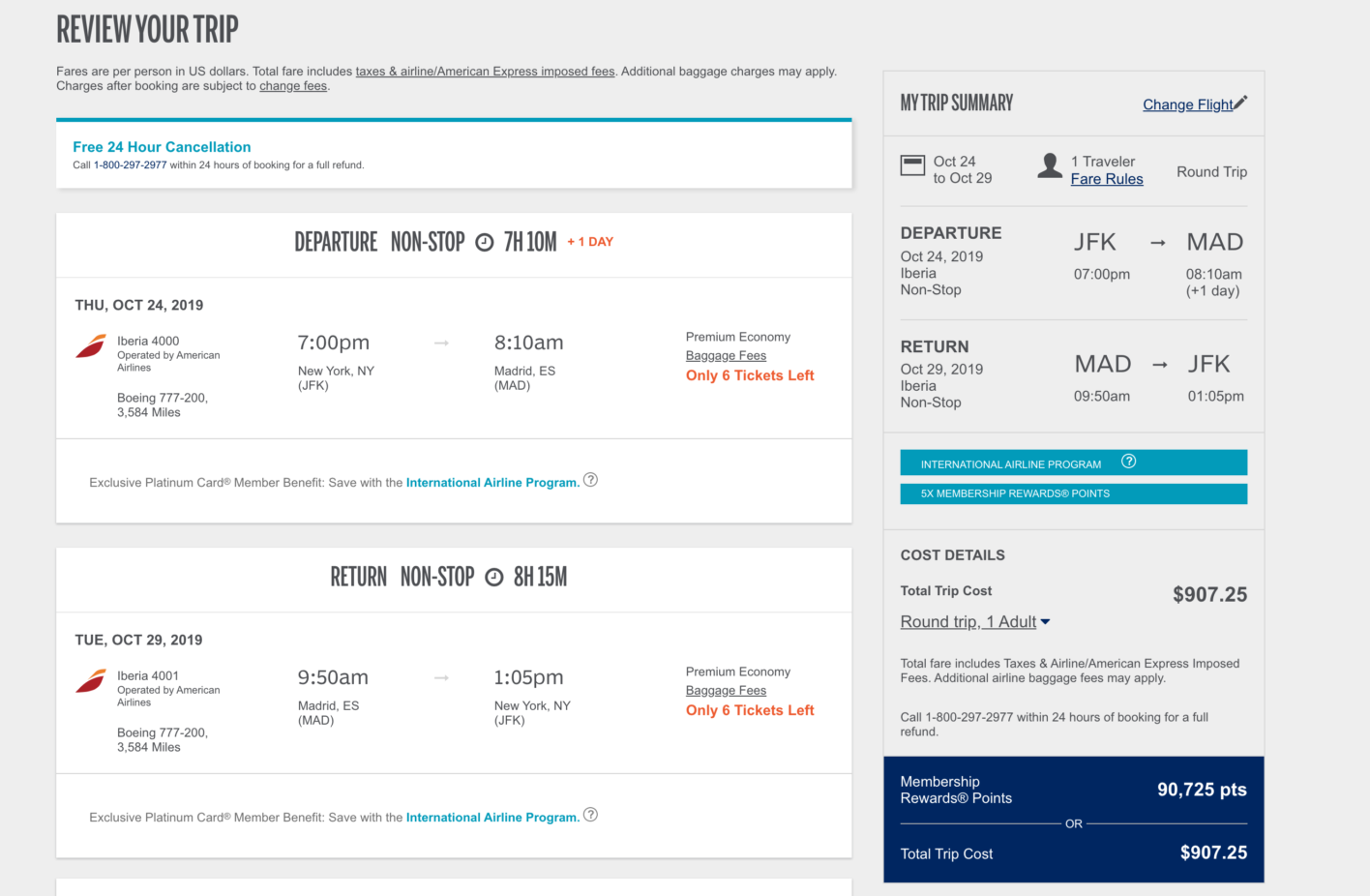The width and height of the screenshot is (1370, 896).
Task: Open Baggage Fees for the return flight
Action: click(726, 690)
